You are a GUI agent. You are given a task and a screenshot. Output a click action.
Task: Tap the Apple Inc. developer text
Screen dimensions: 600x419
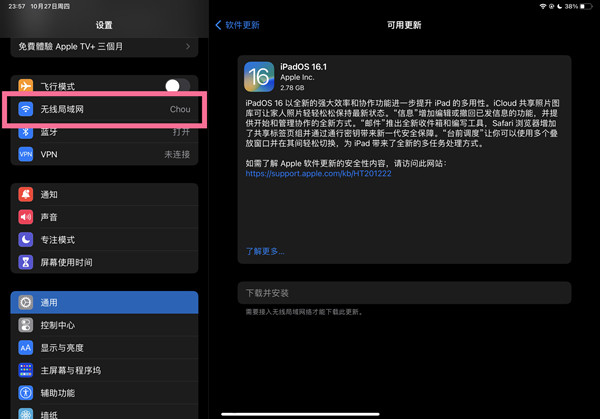pyautogui.click(x=297, y=77)
